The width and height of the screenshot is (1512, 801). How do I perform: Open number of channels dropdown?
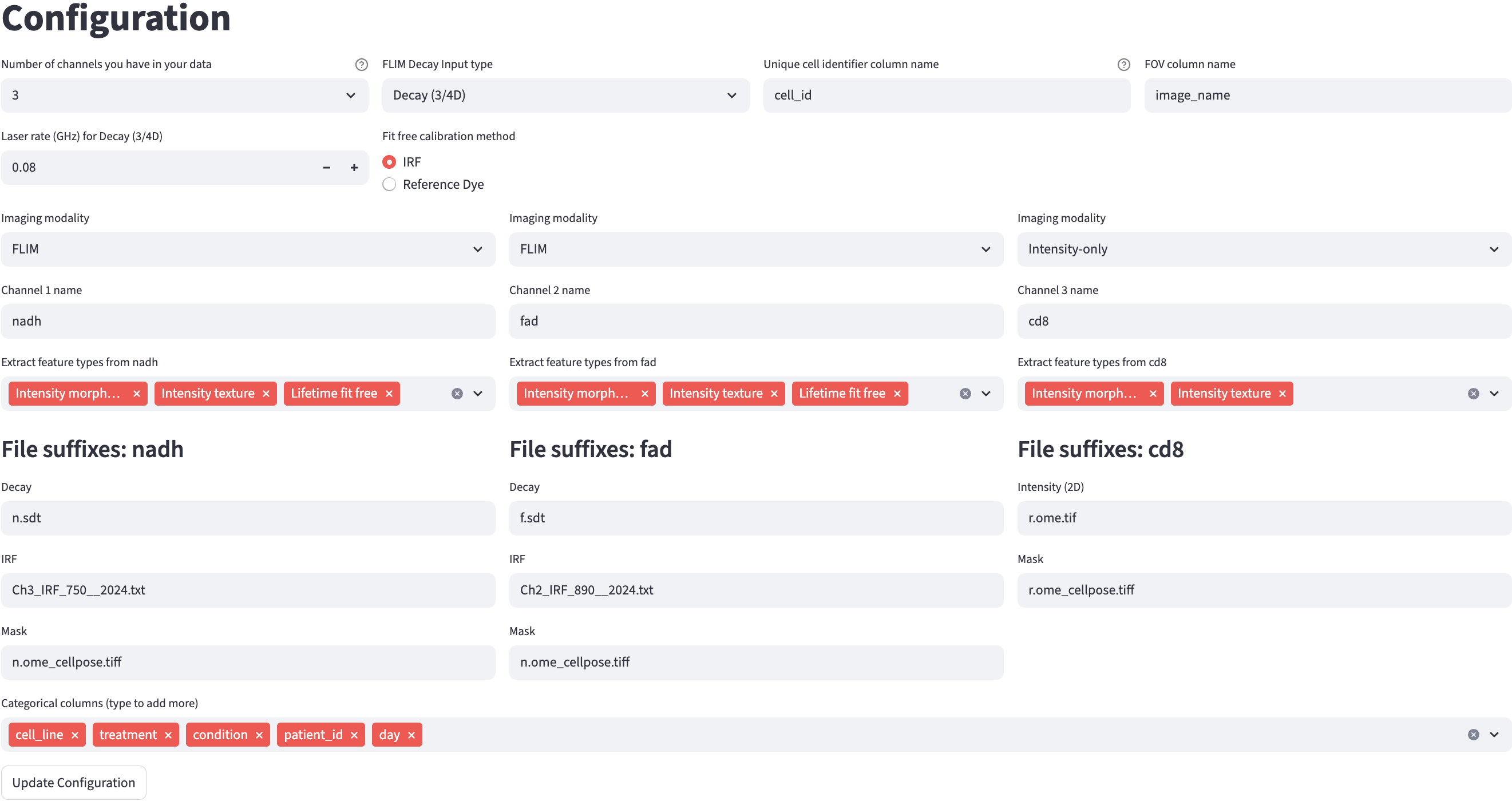[184, 96]
